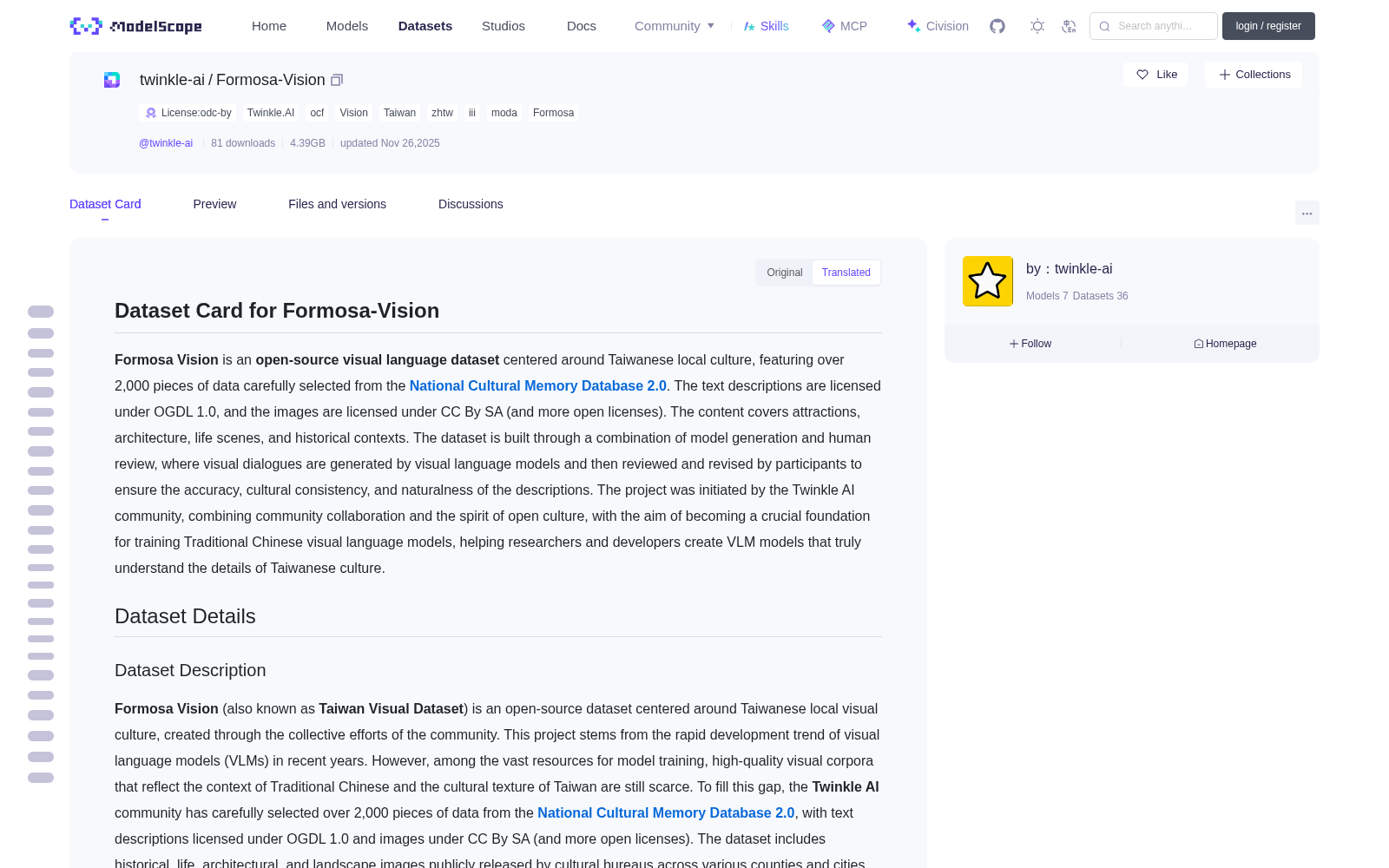Click the Taiwan tag
The width and height of the screenshot is (1389, 868).
pos(399,113)
